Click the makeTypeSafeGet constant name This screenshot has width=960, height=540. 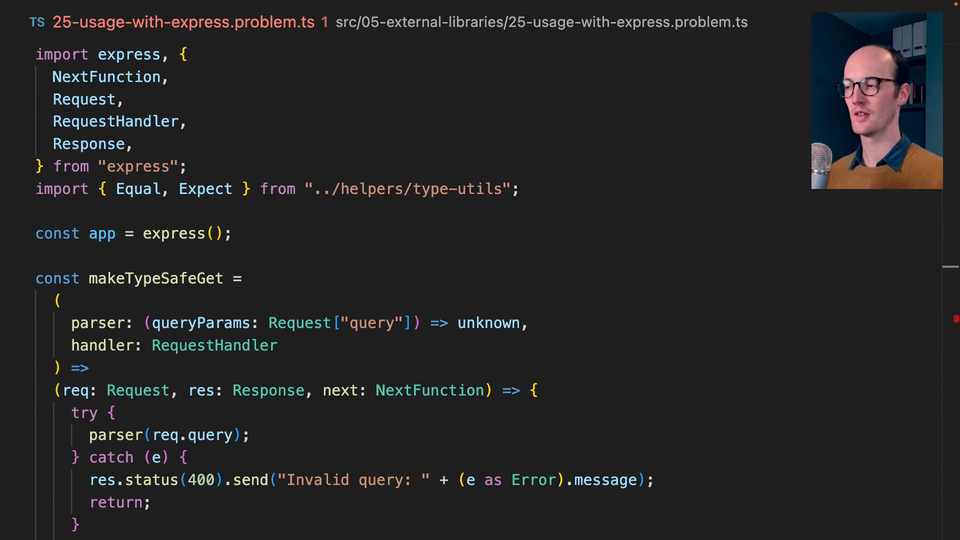point(156,278)
